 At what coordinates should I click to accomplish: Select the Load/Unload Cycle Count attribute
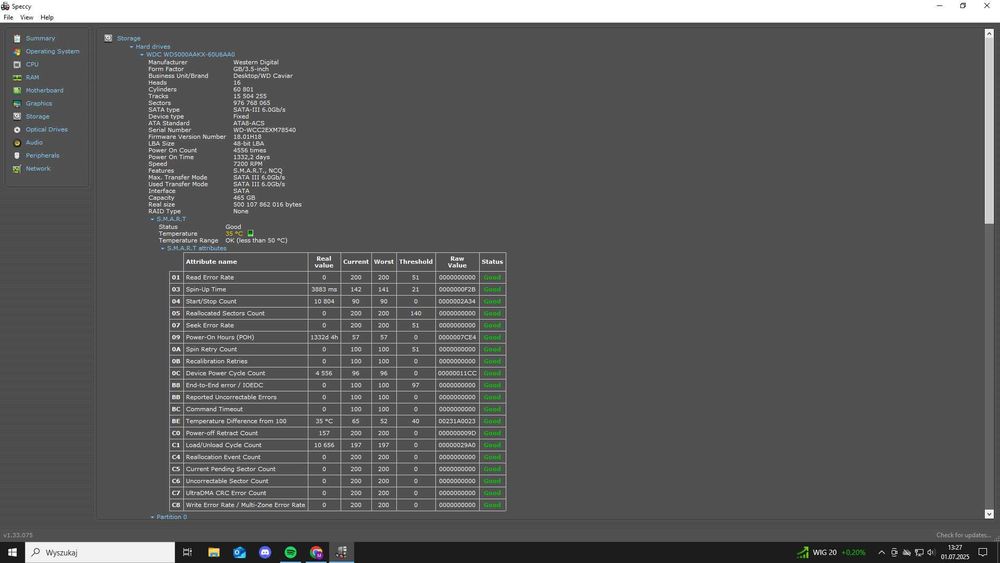pos(223,445)
